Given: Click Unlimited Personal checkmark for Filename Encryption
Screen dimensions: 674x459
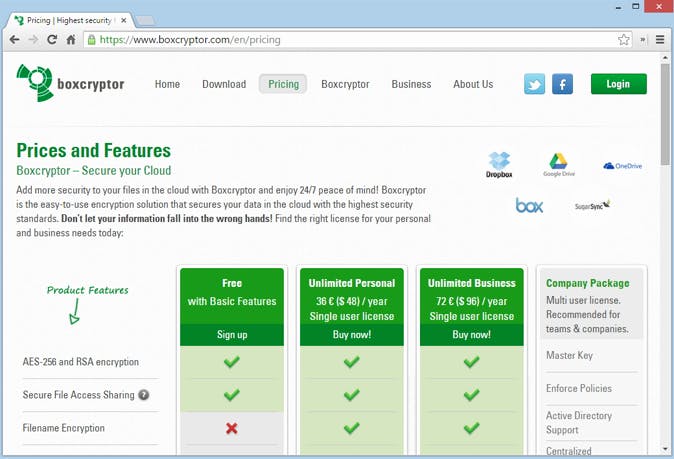Looking at the screenshot, I should coord(352,428).
